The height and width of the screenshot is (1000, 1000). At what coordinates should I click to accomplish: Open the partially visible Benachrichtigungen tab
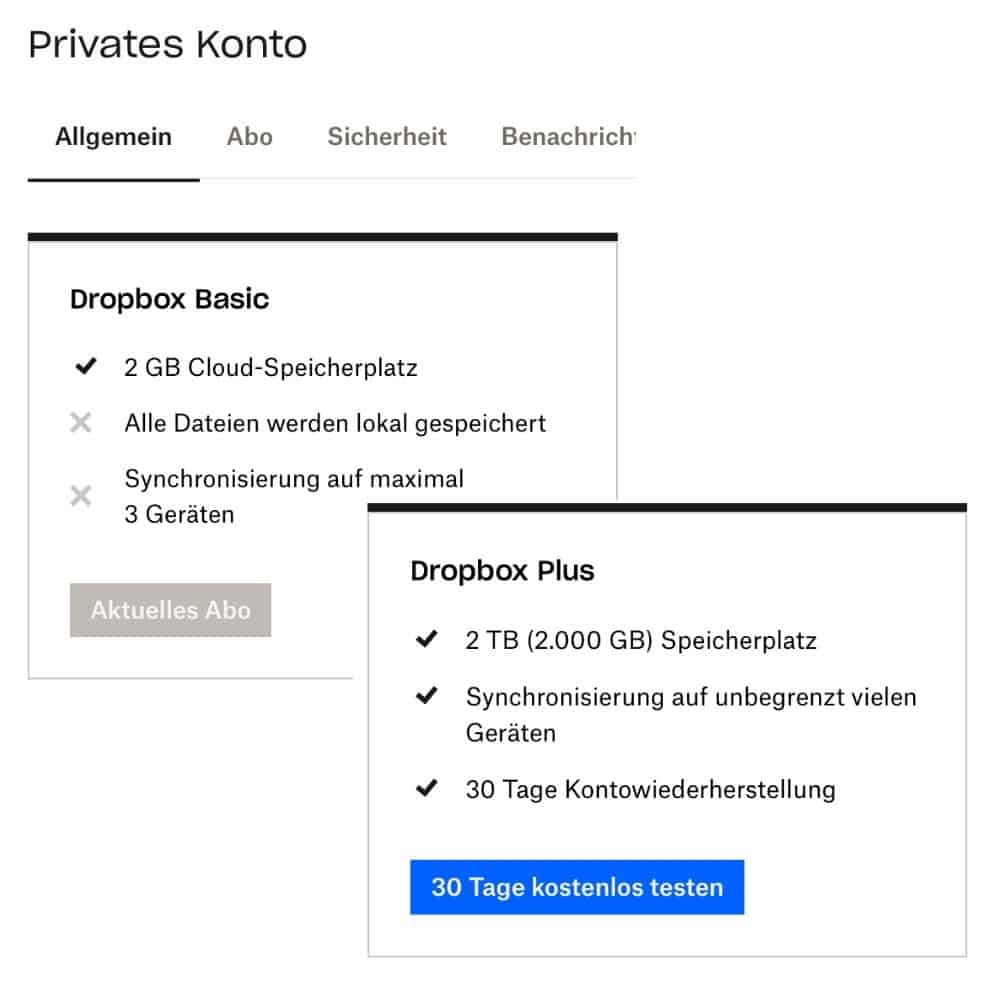(568, 136)
